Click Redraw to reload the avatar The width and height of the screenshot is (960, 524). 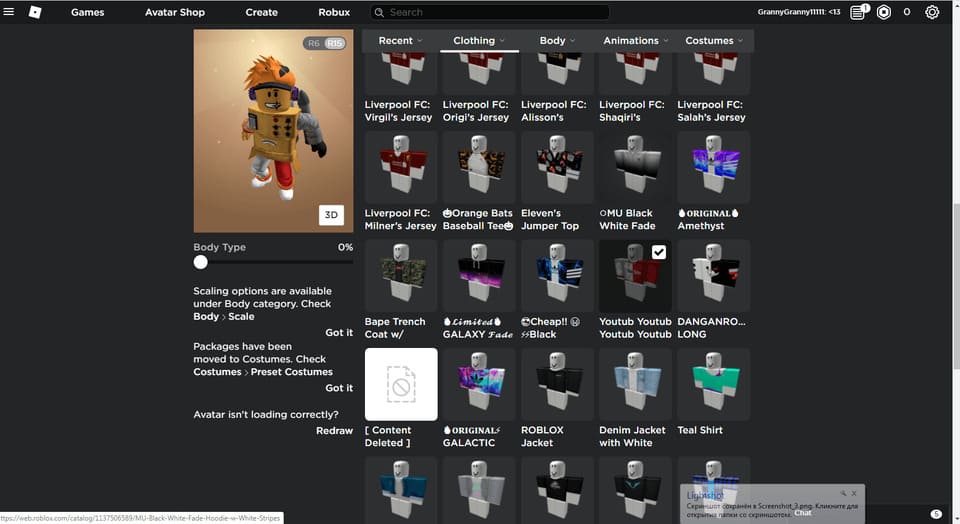click(x=334, y=431)
